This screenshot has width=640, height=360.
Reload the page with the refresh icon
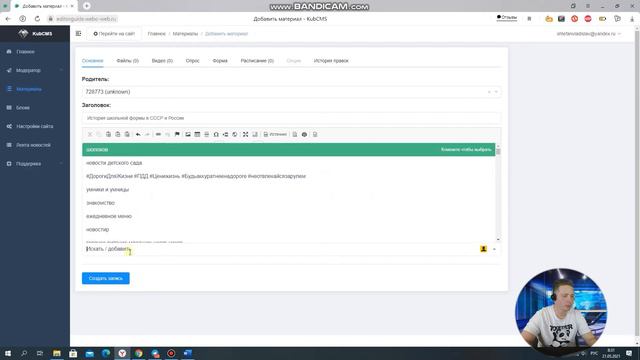[37, 19]
